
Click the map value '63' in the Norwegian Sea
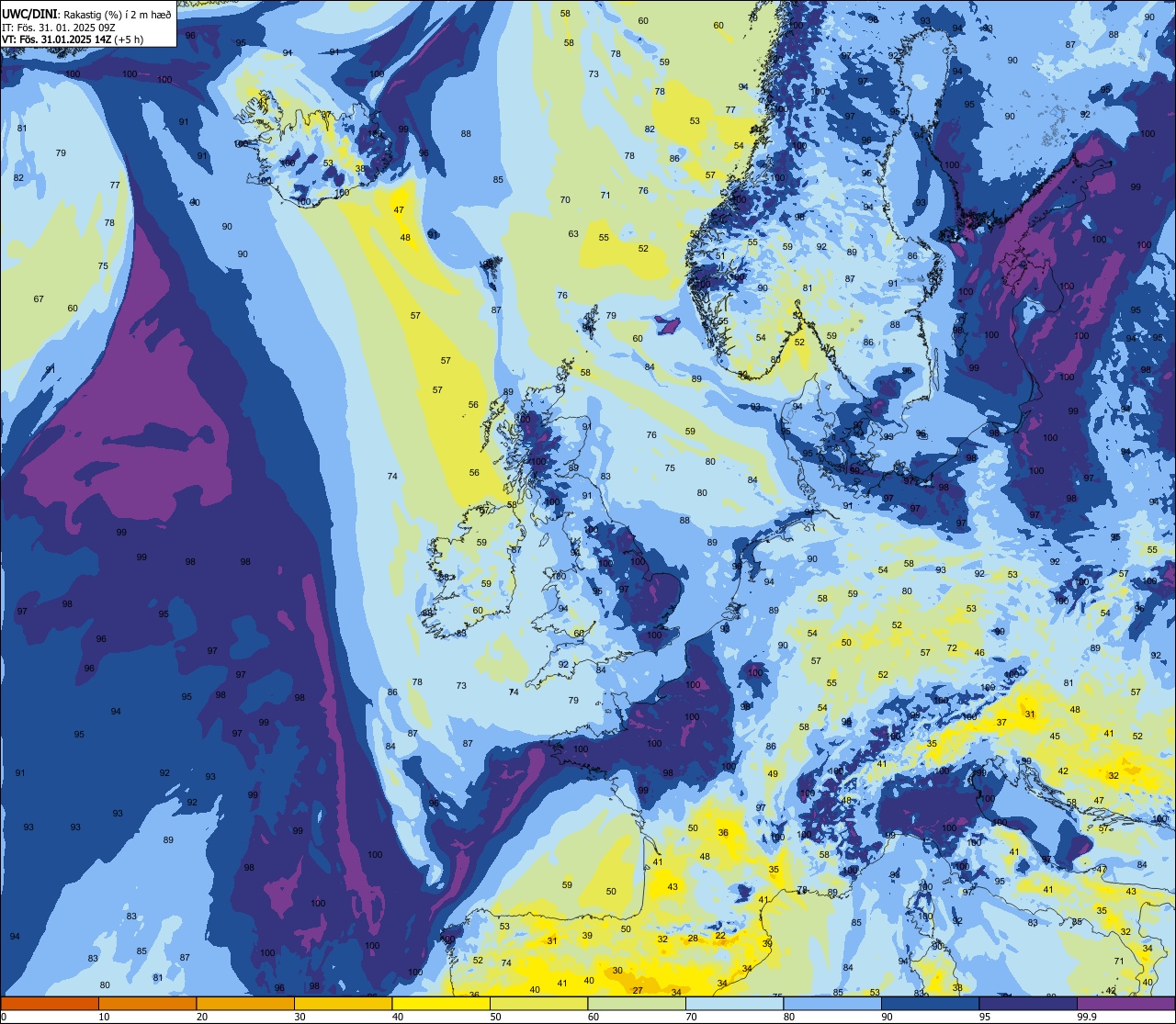click(573, 234)
